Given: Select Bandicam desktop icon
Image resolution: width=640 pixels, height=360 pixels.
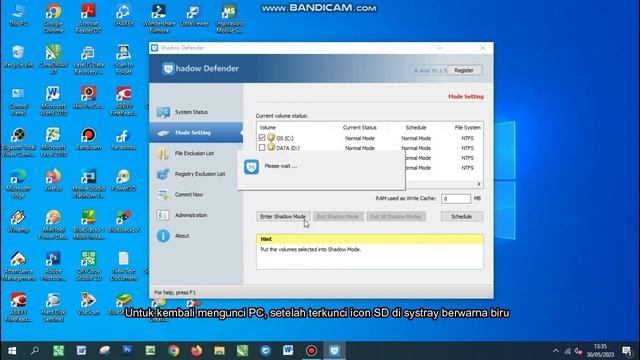Looking at the screenshot, I should 88,139.
